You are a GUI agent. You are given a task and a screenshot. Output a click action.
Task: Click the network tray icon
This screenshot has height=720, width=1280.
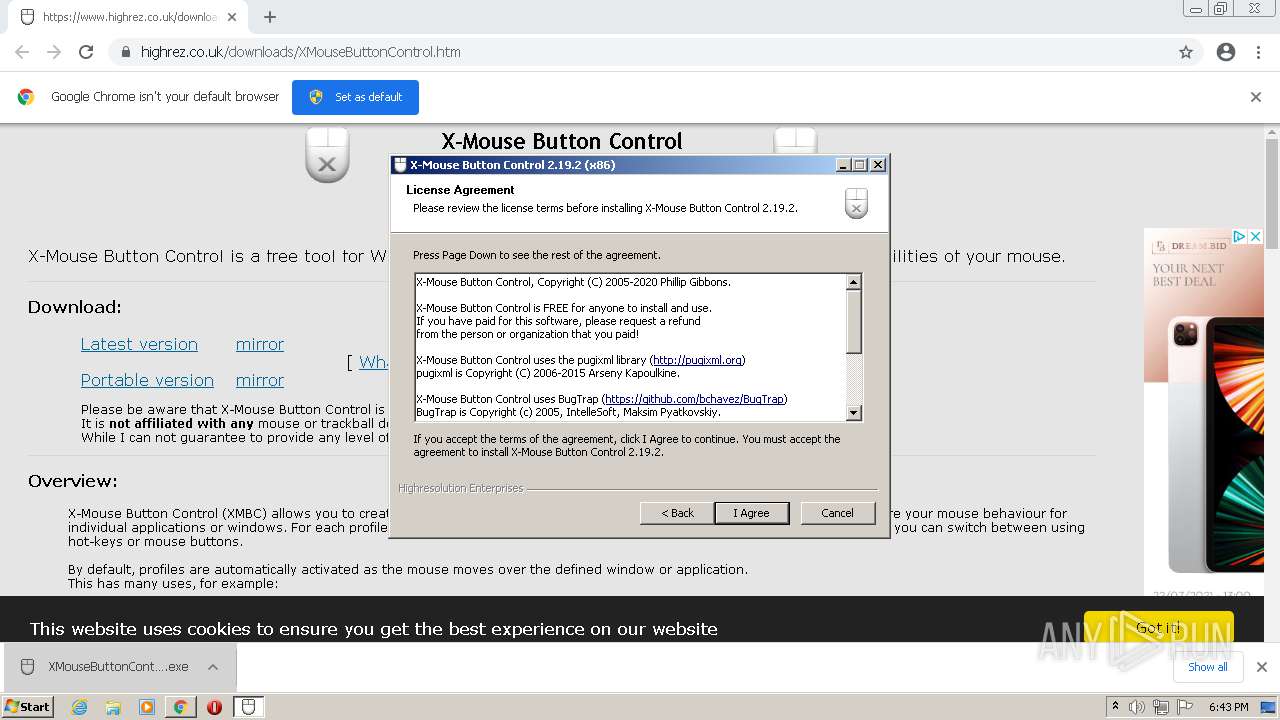[1161, 707]
